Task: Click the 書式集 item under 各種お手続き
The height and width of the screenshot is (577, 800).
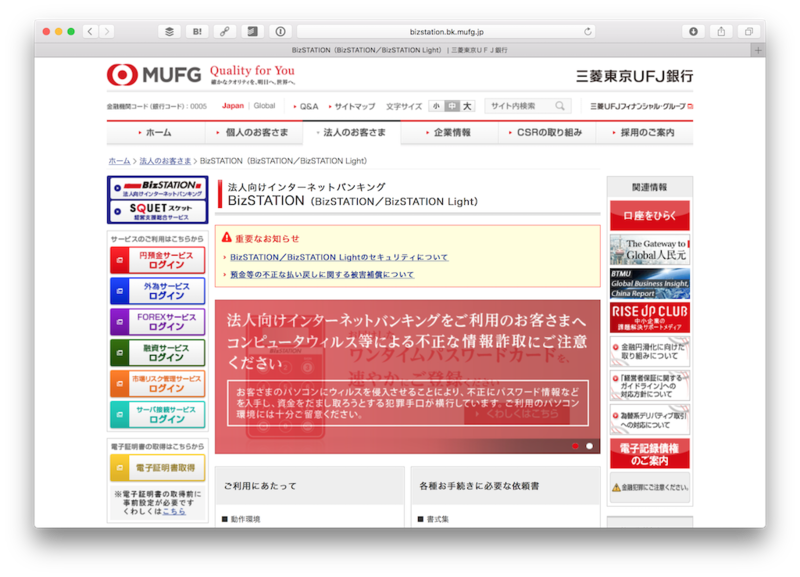Action: tap(438, 519)
